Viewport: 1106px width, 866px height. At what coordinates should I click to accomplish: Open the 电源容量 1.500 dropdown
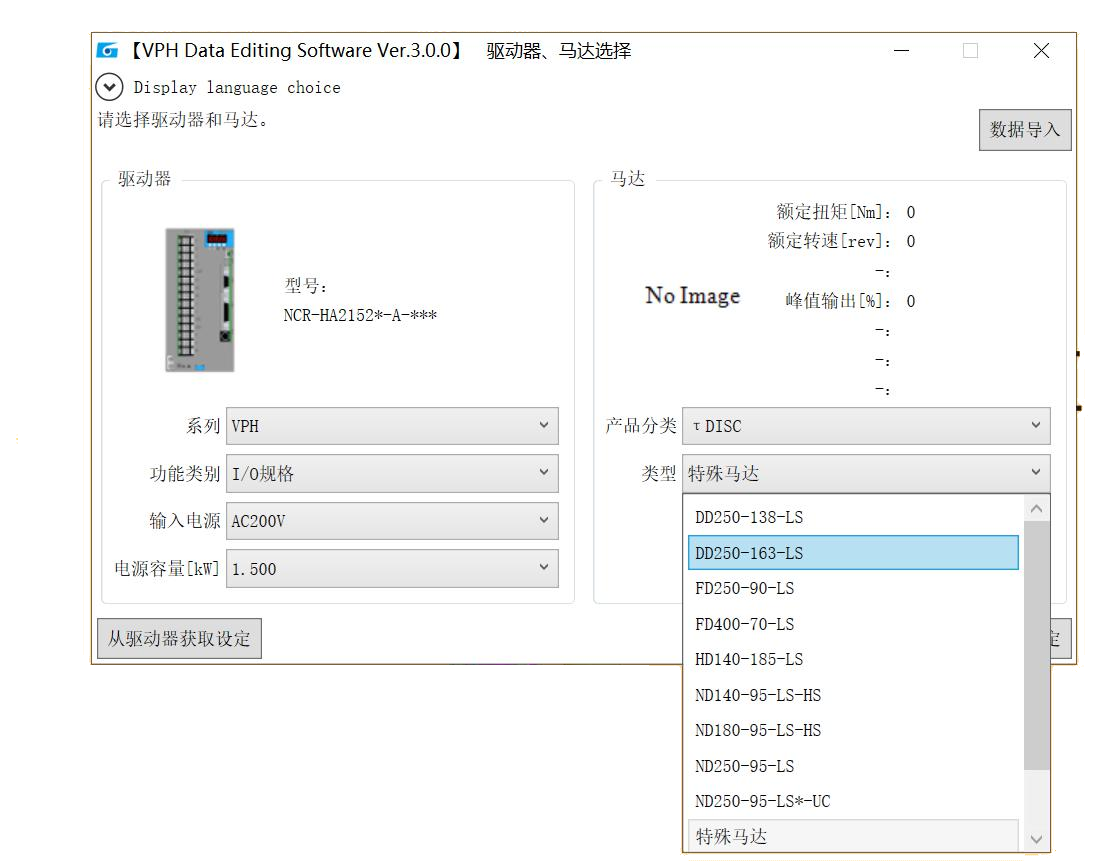click(x=392, y=569)
